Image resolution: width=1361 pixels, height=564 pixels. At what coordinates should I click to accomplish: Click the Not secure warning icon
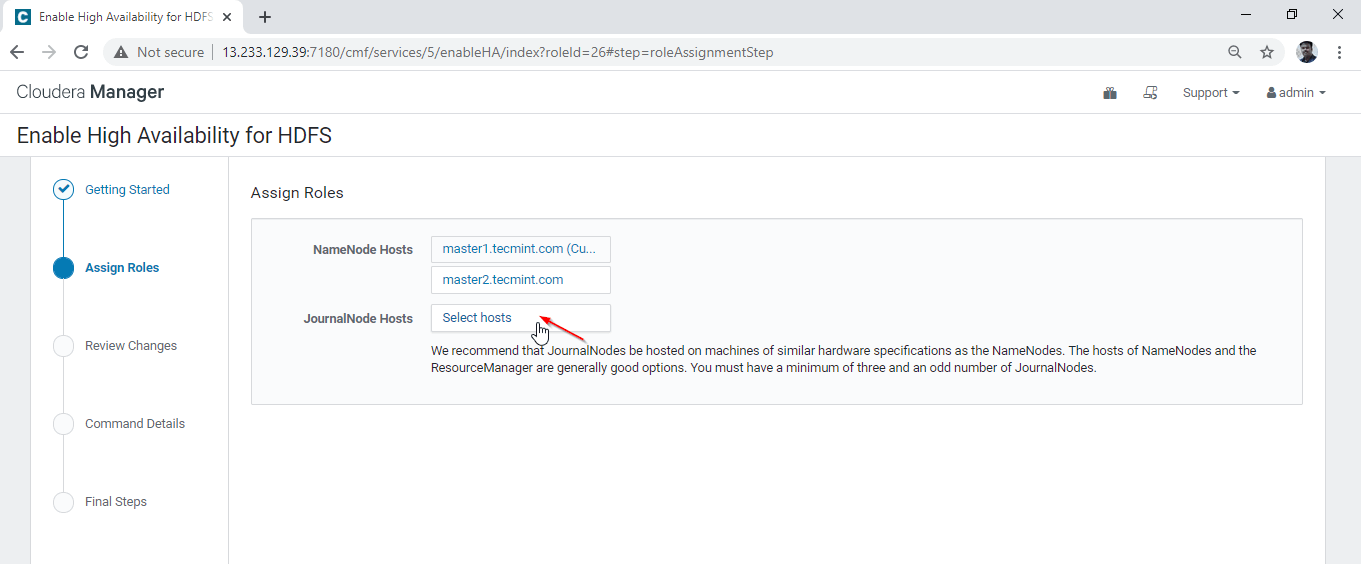point(121,52)
